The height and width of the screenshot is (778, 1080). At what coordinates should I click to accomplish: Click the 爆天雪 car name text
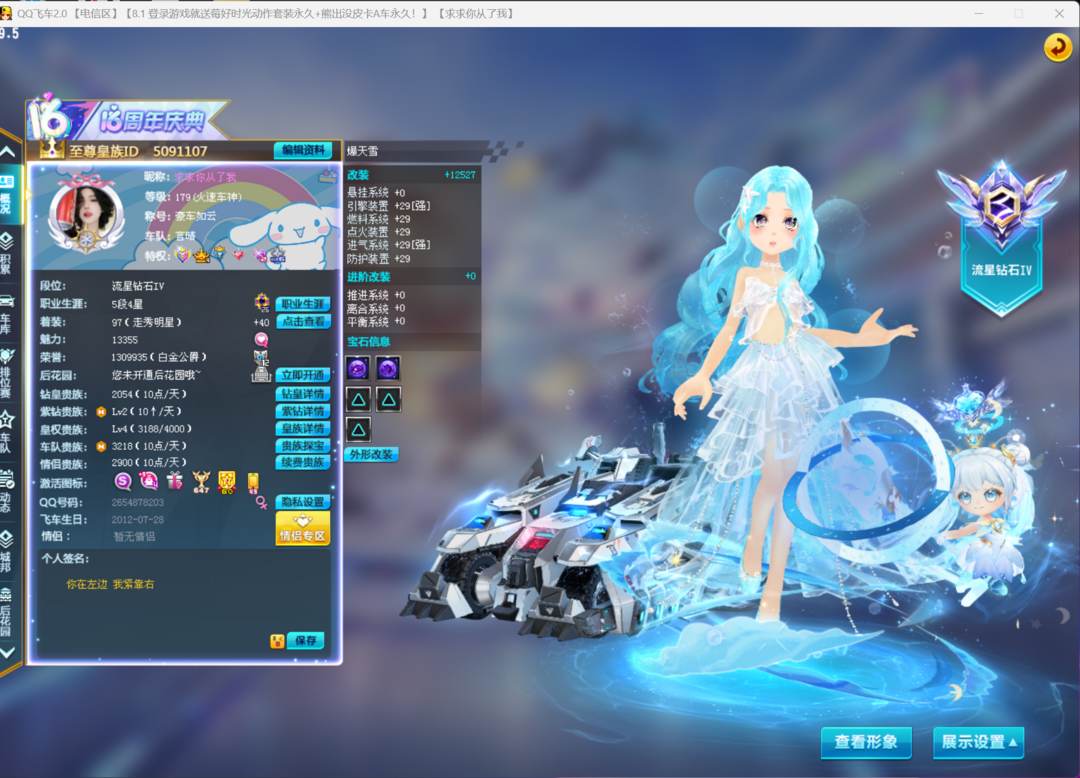tap(362, 151)
